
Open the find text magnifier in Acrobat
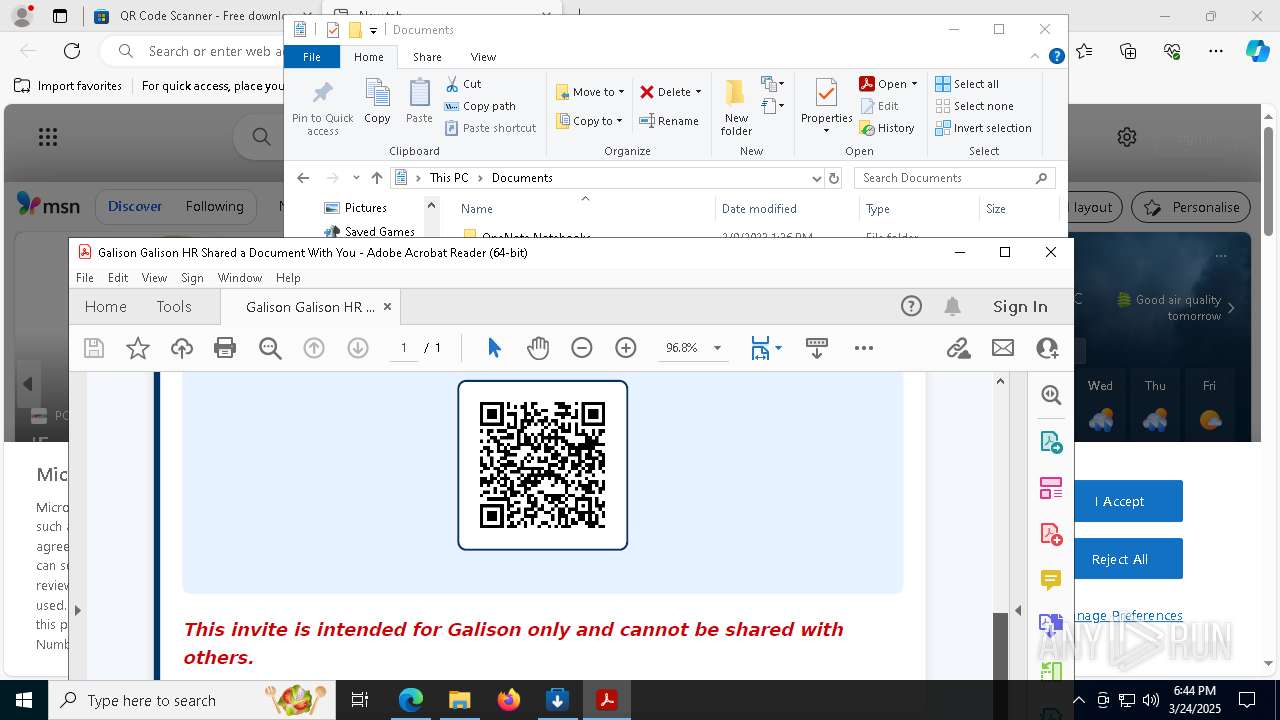tap(270, 348)
